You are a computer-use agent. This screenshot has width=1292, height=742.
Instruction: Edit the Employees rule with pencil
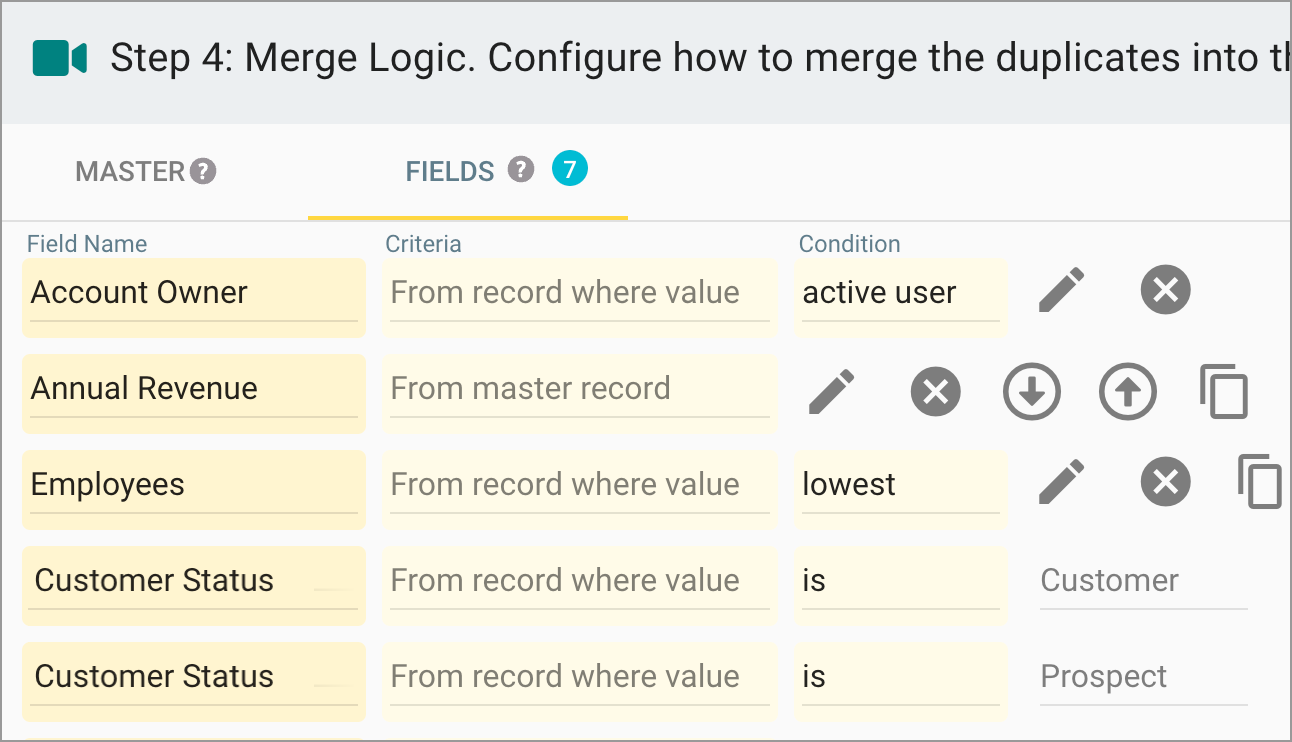(1062, 483)
